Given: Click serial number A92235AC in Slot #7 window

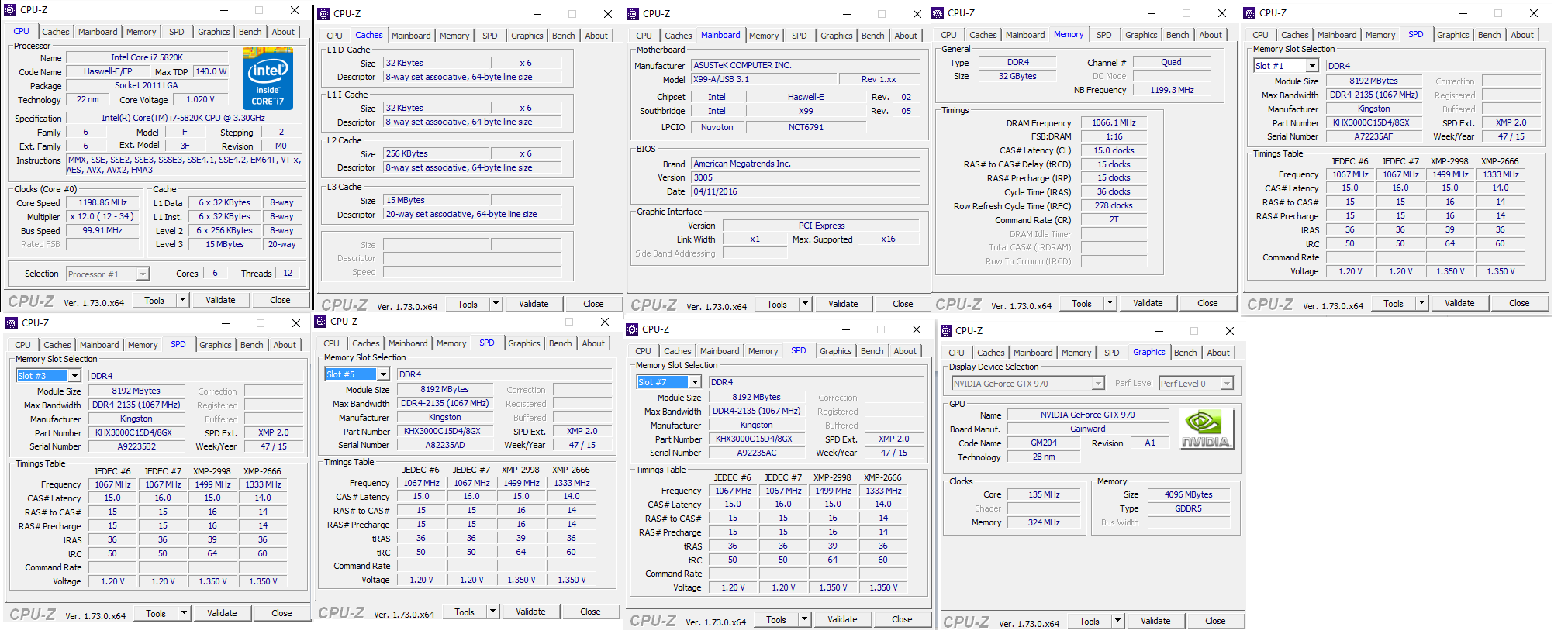Looking at the screenshot, I should (x=757, y=453).
